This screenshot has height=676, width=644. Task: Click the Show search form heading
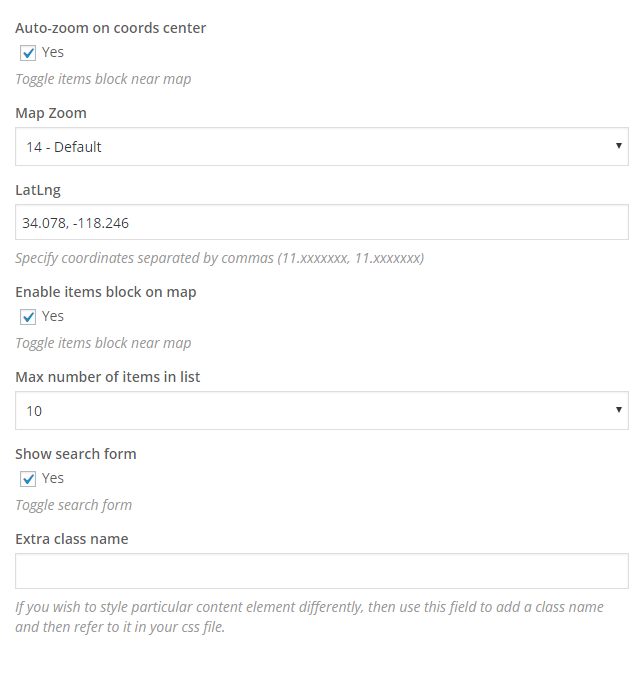tap(76, 454)
